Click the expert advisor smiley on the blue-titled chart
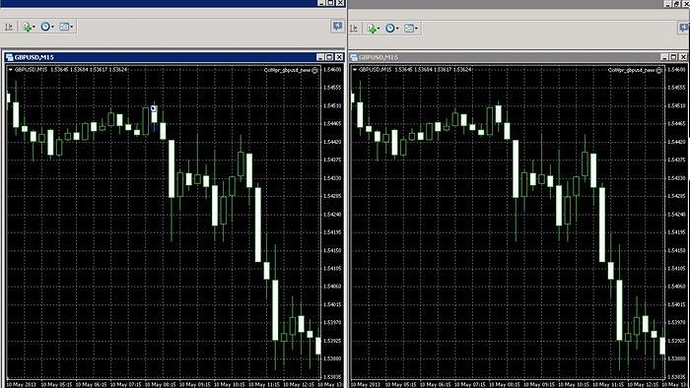690x388 pixels. point(315,70)
